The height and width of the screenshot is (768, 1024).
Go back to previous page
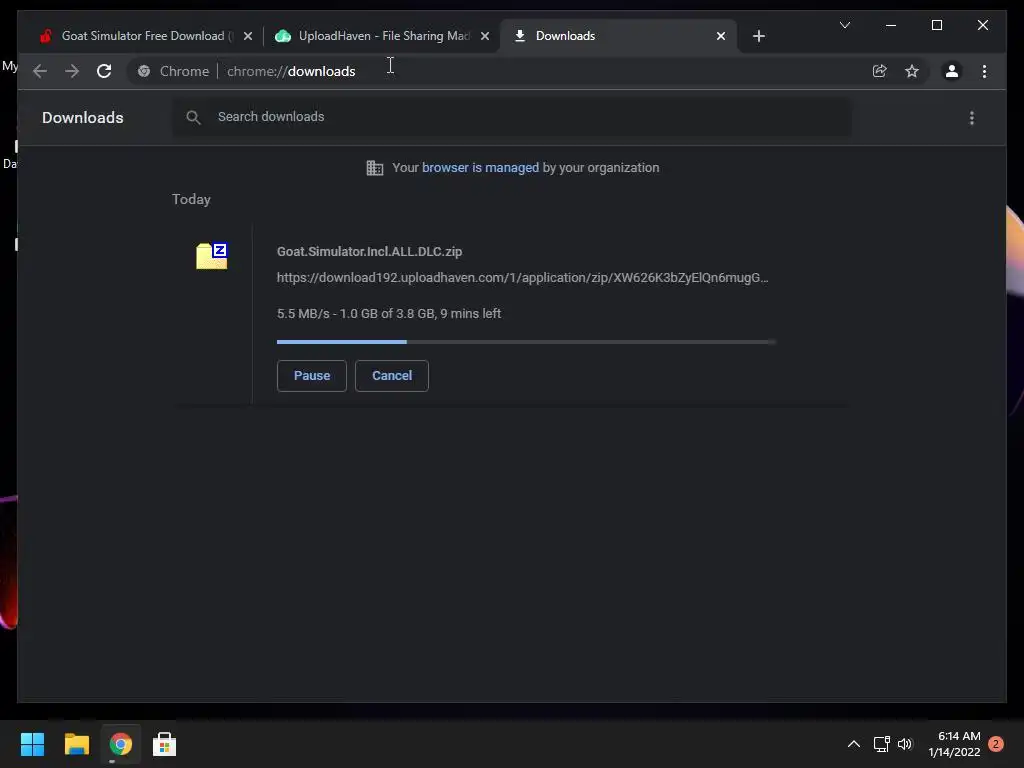pos(40,71)
